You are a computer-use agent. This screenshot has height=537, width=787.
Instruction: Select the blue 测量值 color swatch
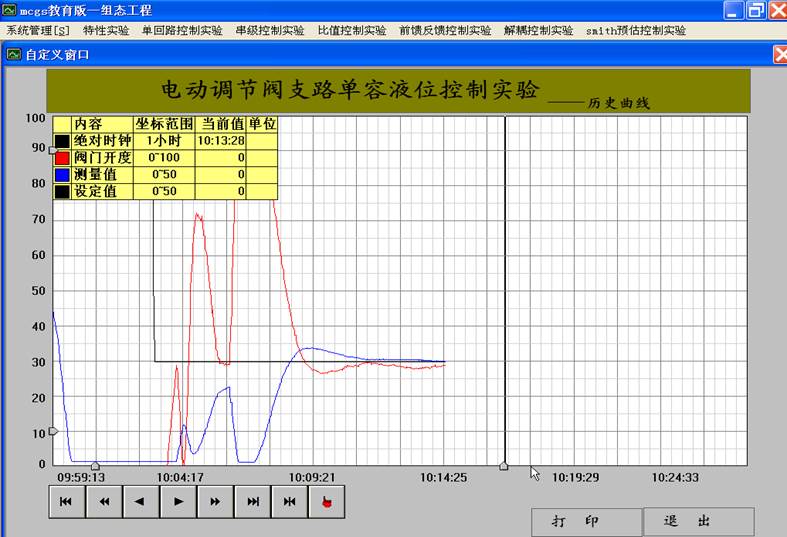click(x=62, y=174)
